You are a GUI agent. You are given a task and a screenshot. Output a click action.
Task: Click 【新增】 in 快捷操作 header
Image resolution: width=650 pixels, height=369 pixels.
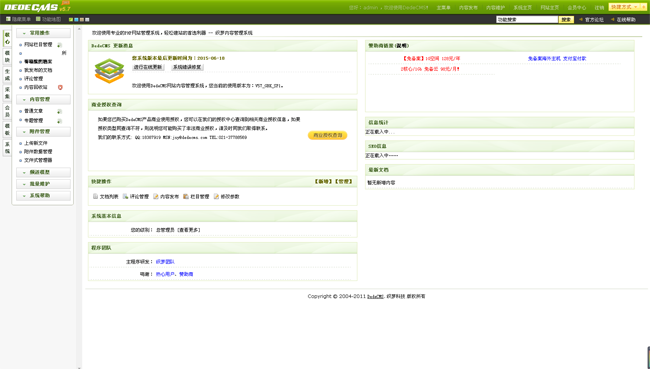point(323,182)
